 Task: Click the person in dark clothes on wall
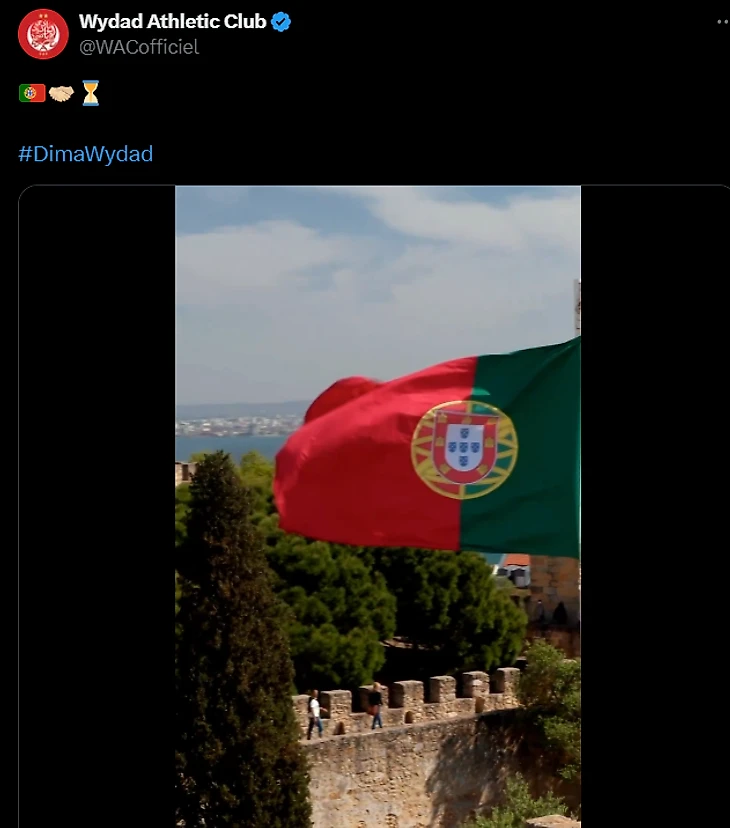click(376, 705)
